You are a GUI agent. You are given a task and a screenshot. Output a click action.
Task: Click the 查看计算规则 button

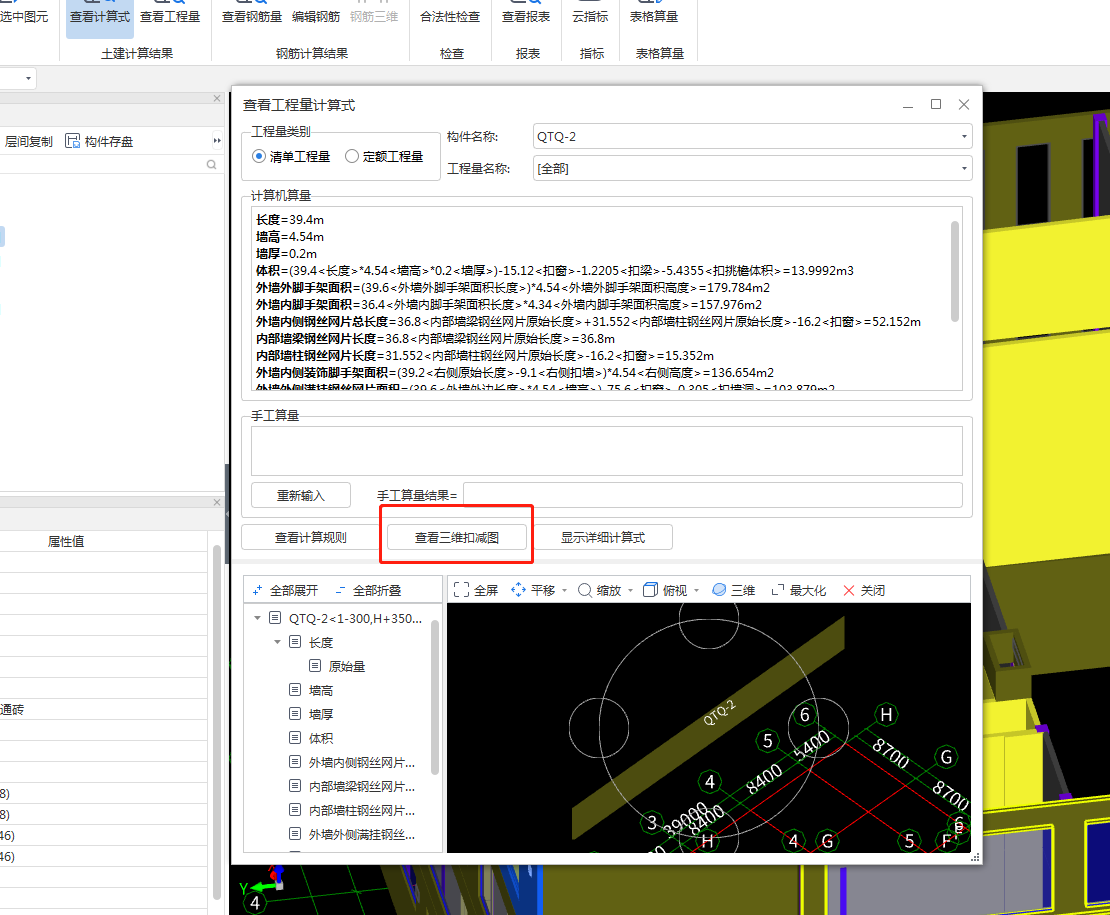tap(310, 538)
